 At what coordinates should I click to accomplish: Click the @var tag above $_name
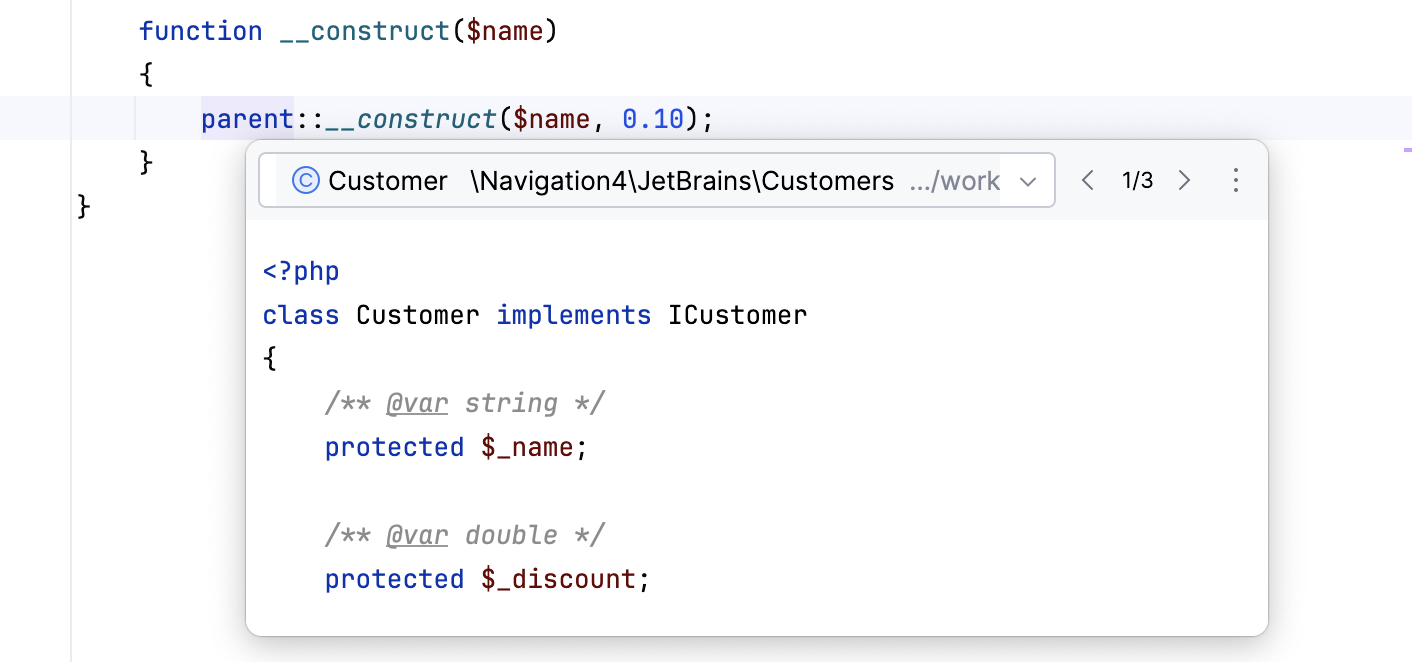tap(417, 403)
